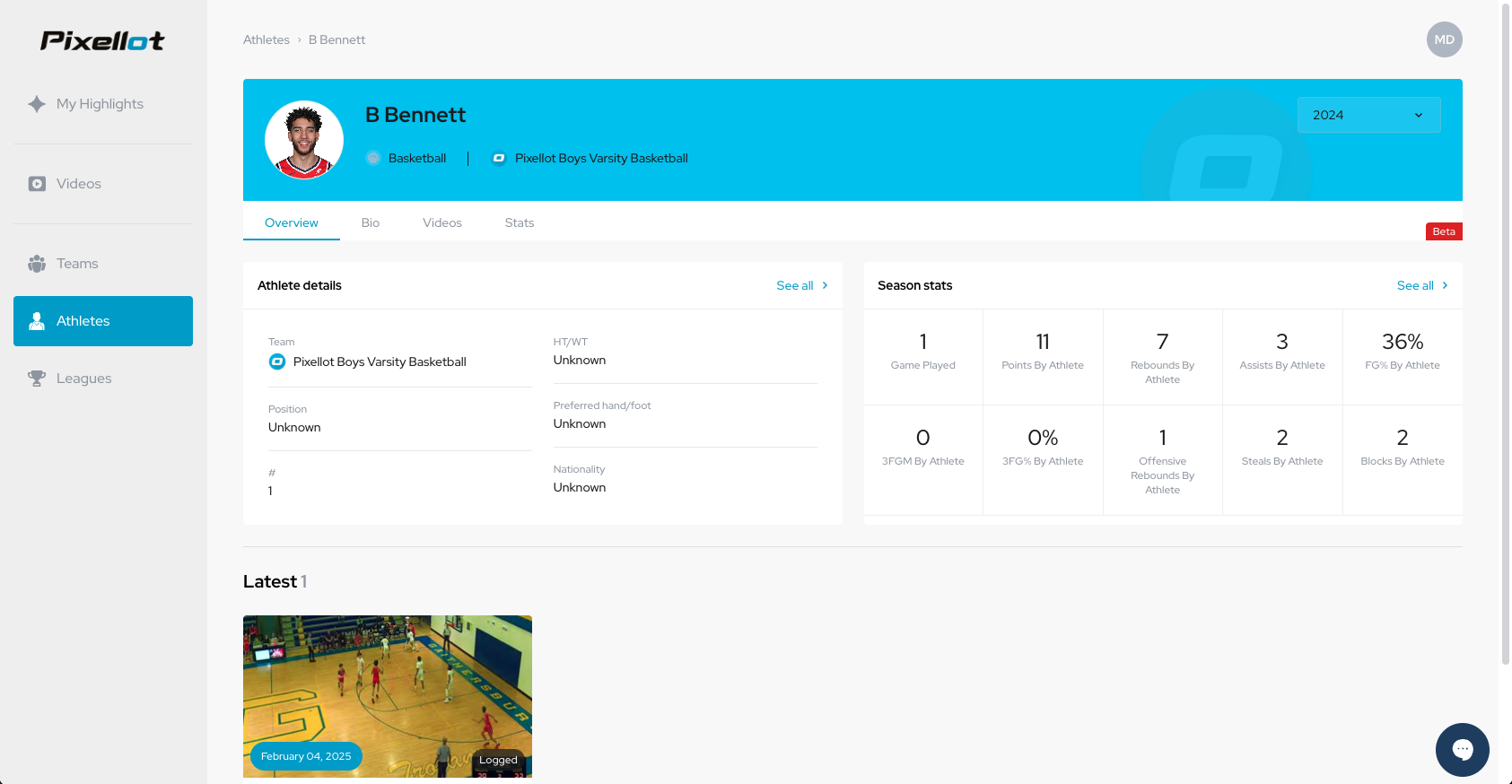This screenshot has width=1512, height=784.
Task: Click the Videos play icon in sidebar
Action: pos(37,184)
